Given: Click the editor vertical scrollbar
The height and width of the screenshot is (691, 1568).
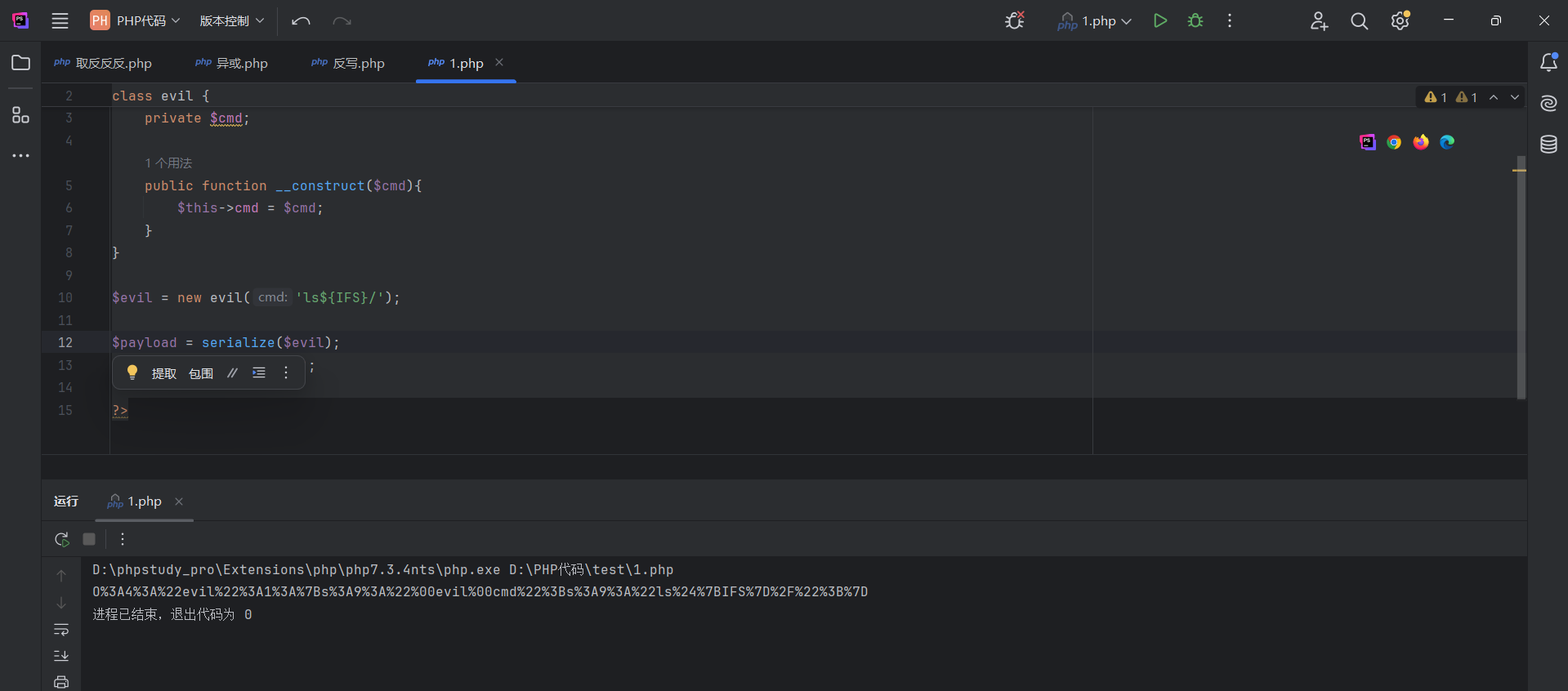Looking at the screenshot, I should point(1521,278).
